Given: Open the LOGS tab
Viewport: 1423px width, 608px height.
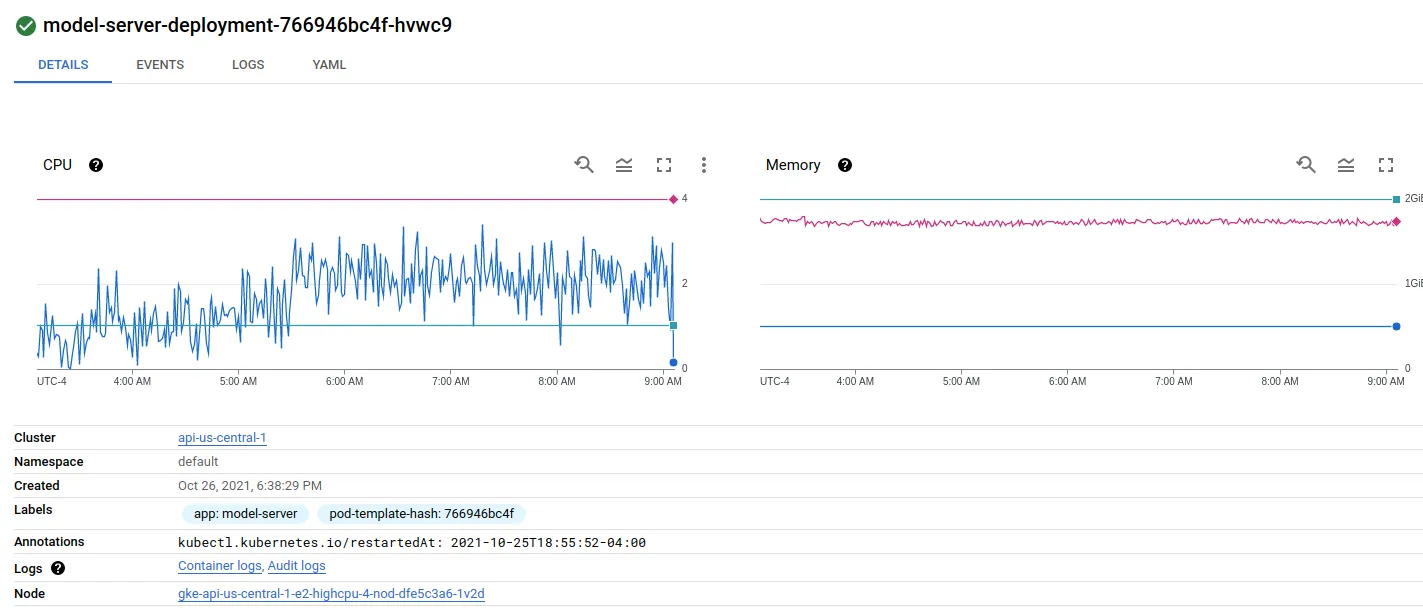Looking at the screenshot, I should pos(248,65).
